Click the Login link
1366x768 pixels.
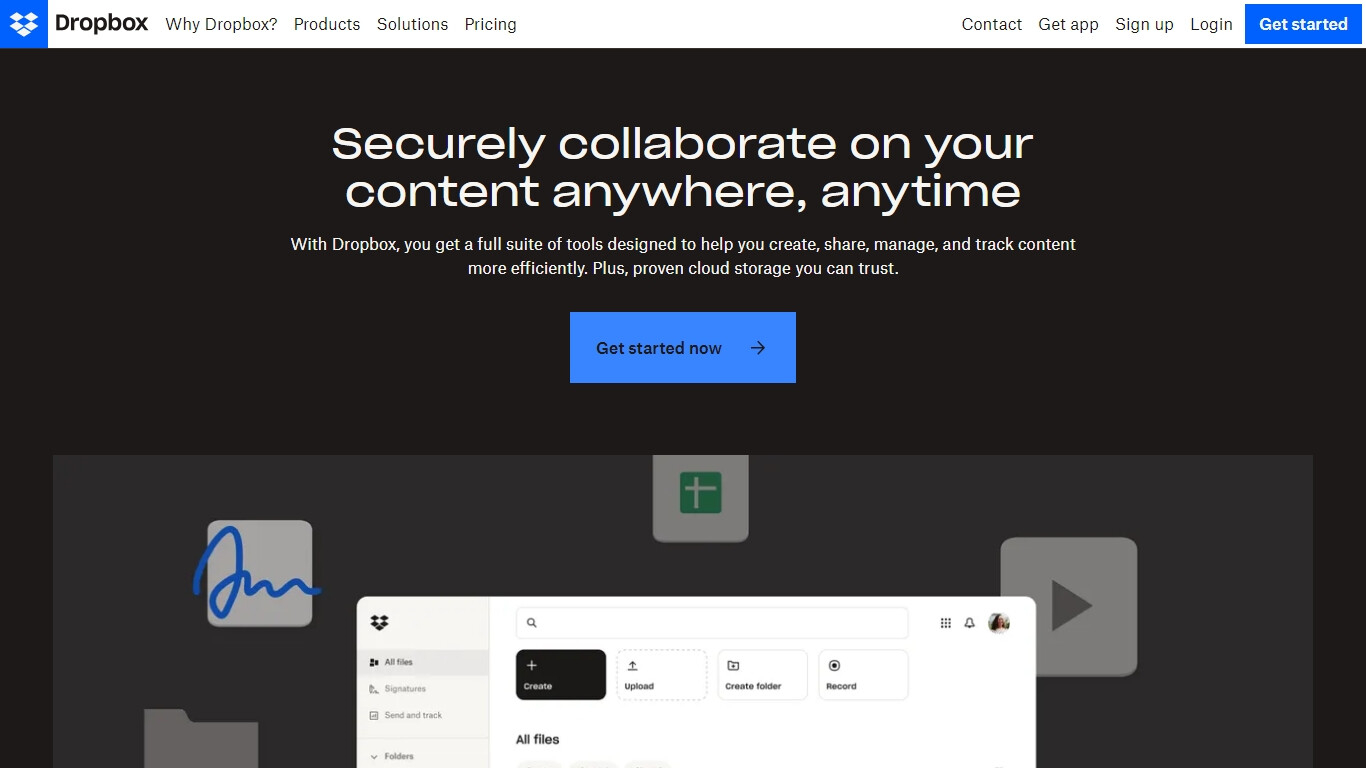pos(1211,24)
